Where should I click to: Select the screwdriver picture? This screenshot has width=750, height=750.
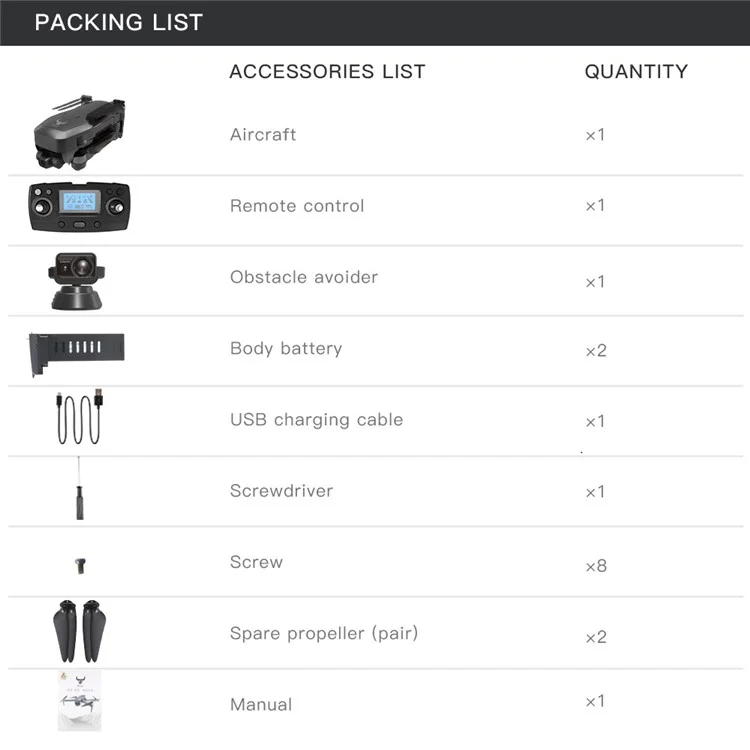79,488
